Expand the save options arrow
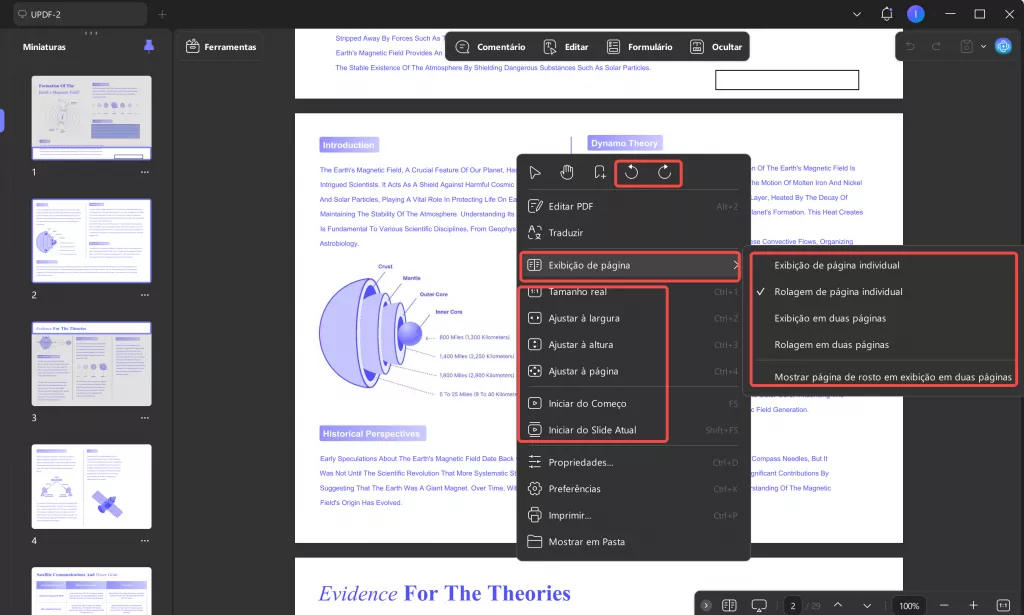Image resolution: width=1024 pixels, height=615 pixels. point(984,46)
